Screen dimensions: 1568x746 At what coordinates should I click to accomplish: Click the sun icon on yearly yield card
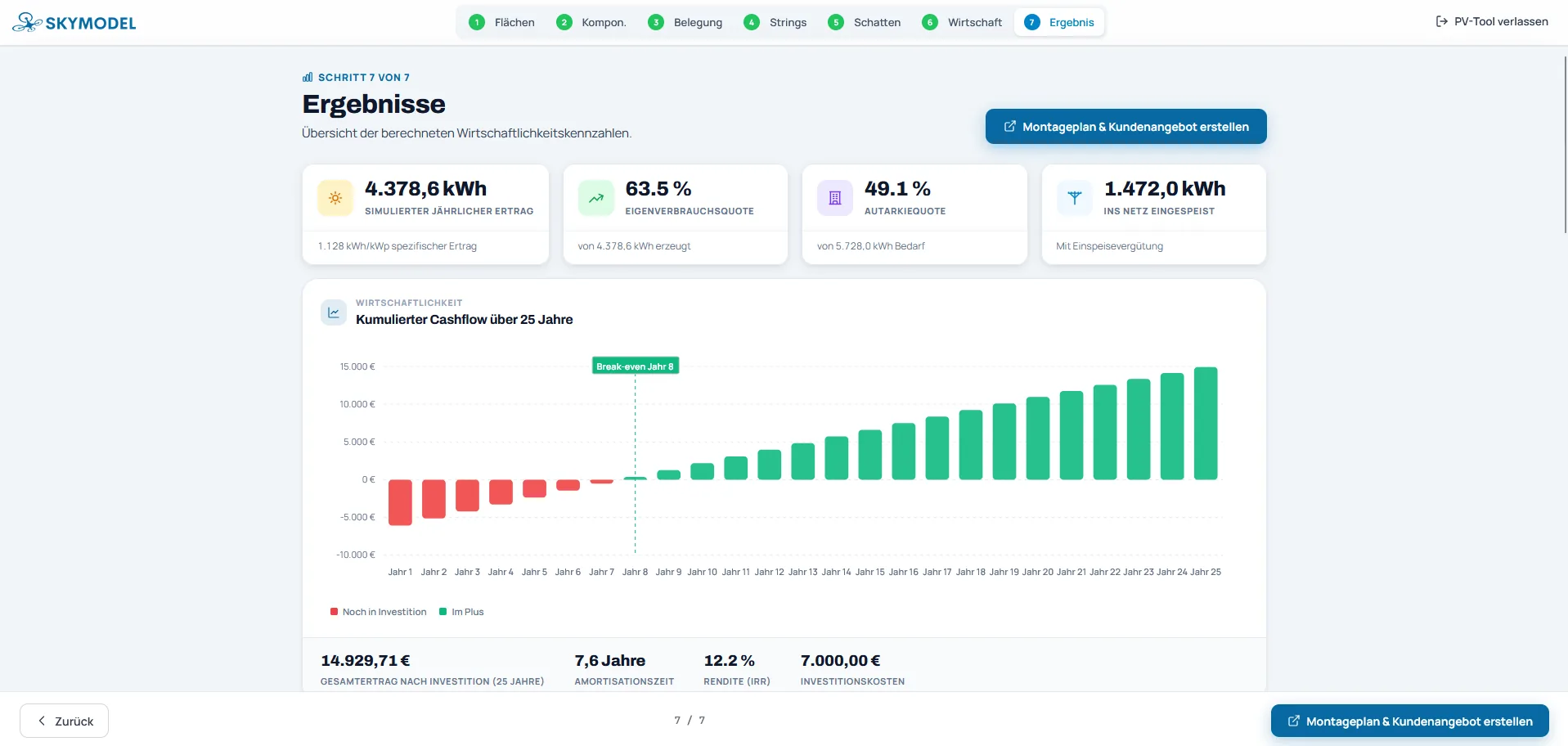click(335, 198)
